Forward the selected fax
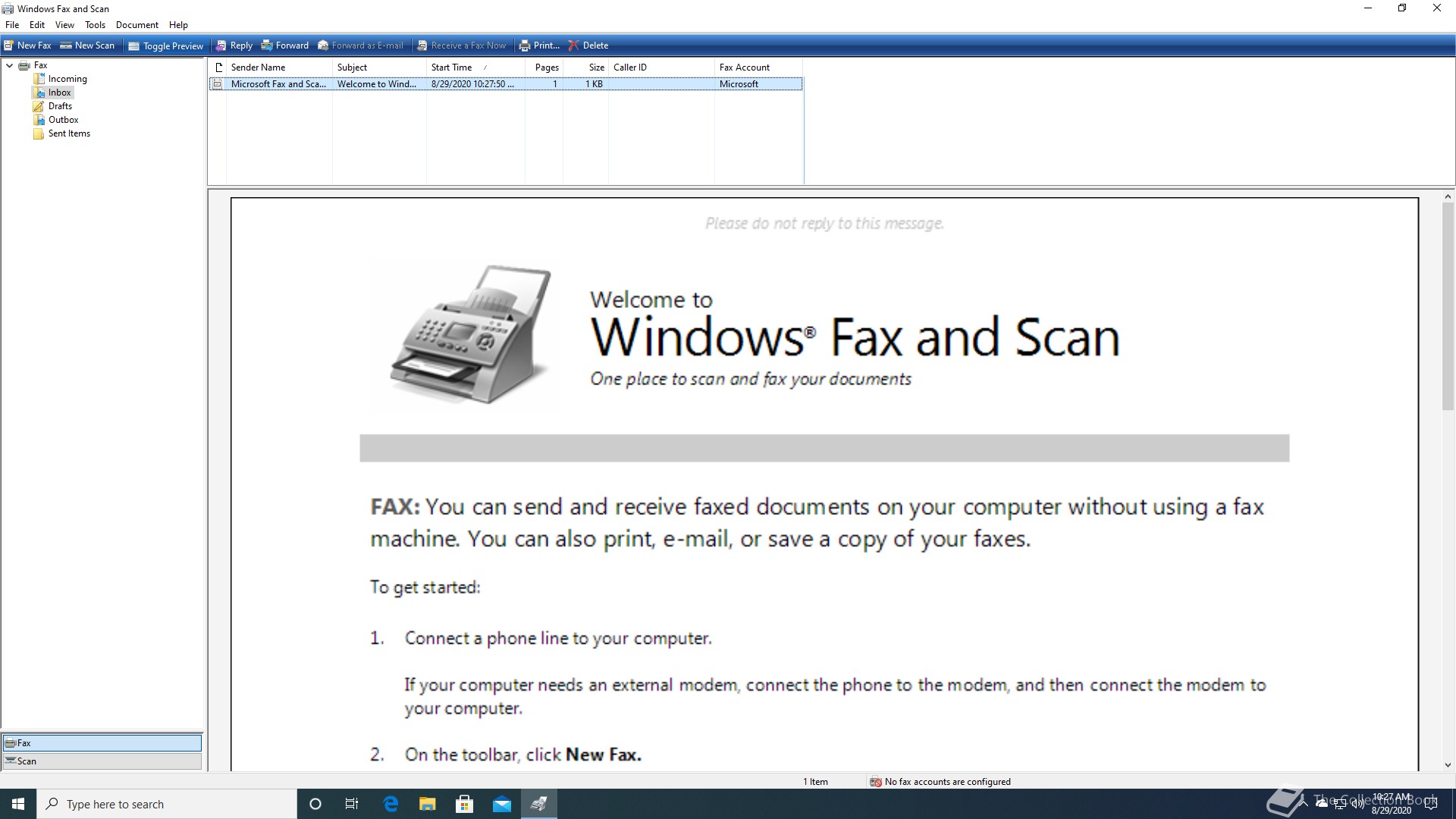1456x819 pixels. (284, 45)
